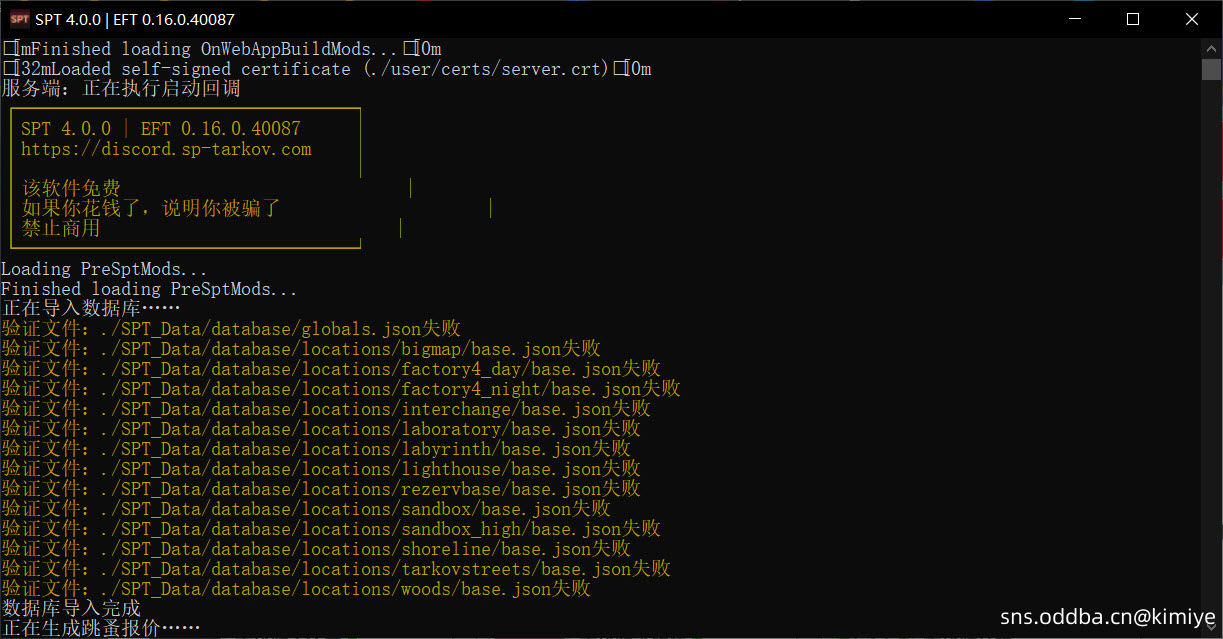1223x639 pixels.
Task: Open the discord.sp-tarkov.com URL
Action: [x=166, y=150]
